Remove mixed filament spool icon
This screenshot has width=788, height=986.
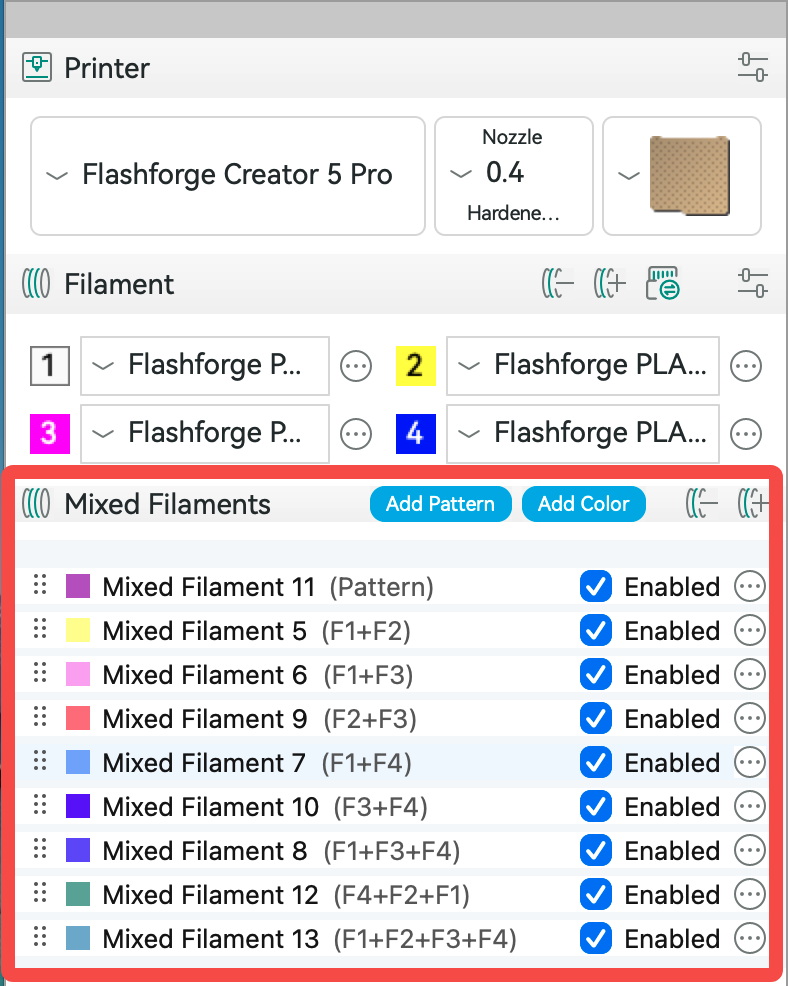tap(702, 504)
